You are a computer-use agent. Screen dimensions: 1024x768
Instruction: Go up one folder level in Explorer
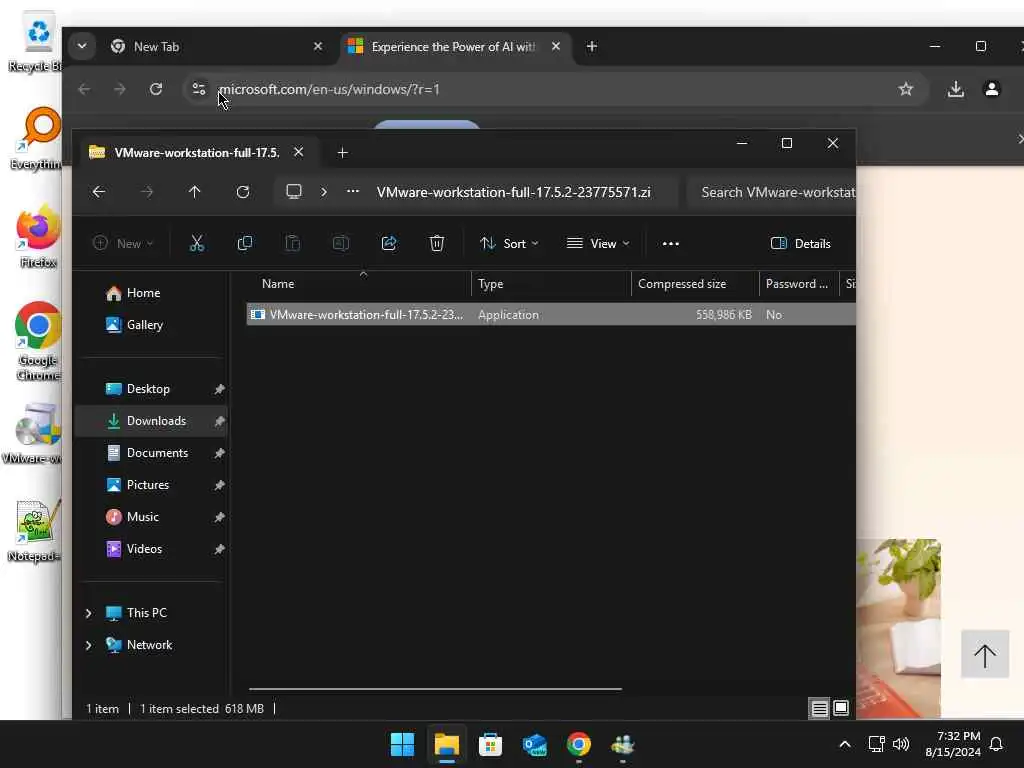pyautogui.click(x=195, y=192)
